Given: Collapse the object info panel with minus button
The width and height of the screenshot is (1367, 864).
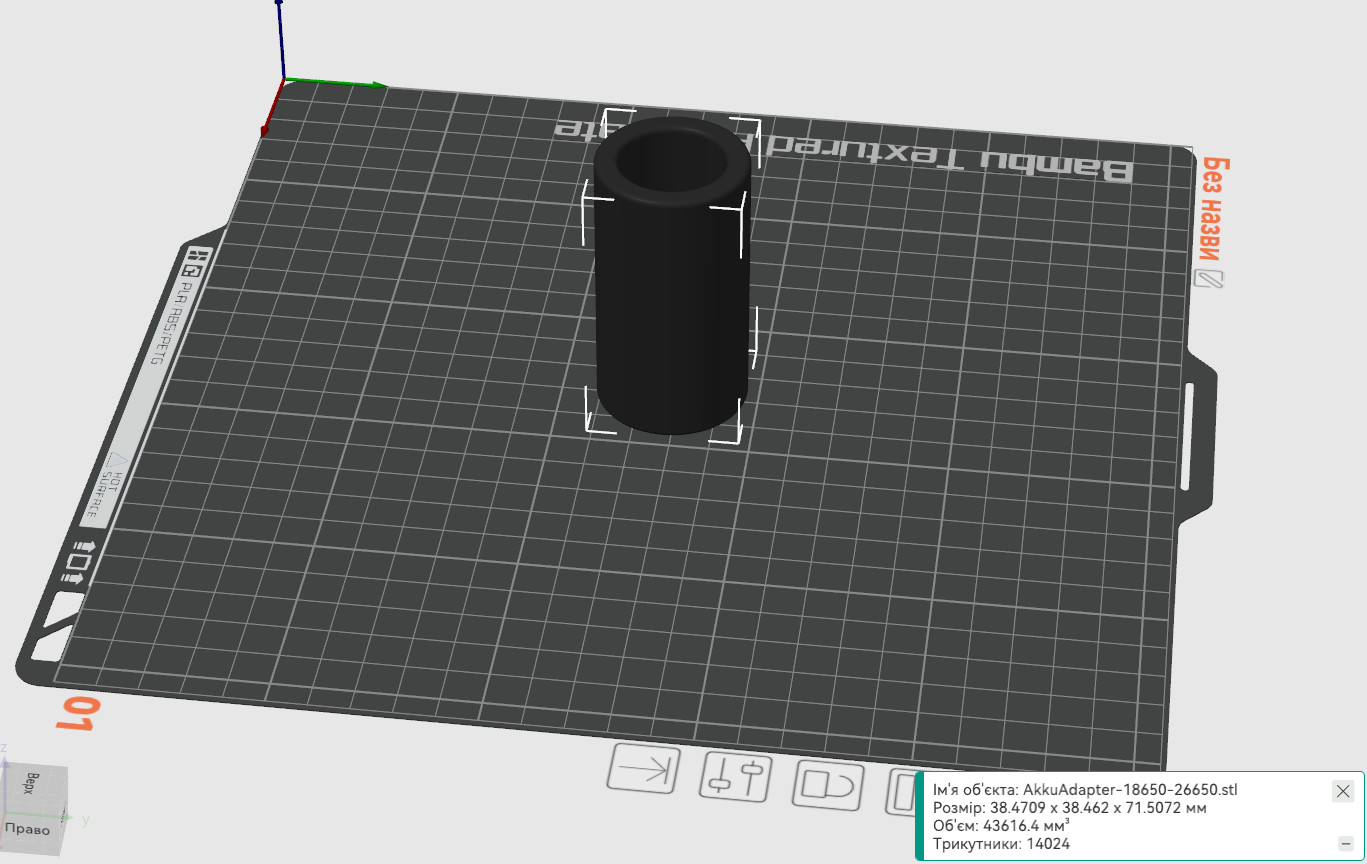Looking at the screenshot, I should [x=1345, y=843].
